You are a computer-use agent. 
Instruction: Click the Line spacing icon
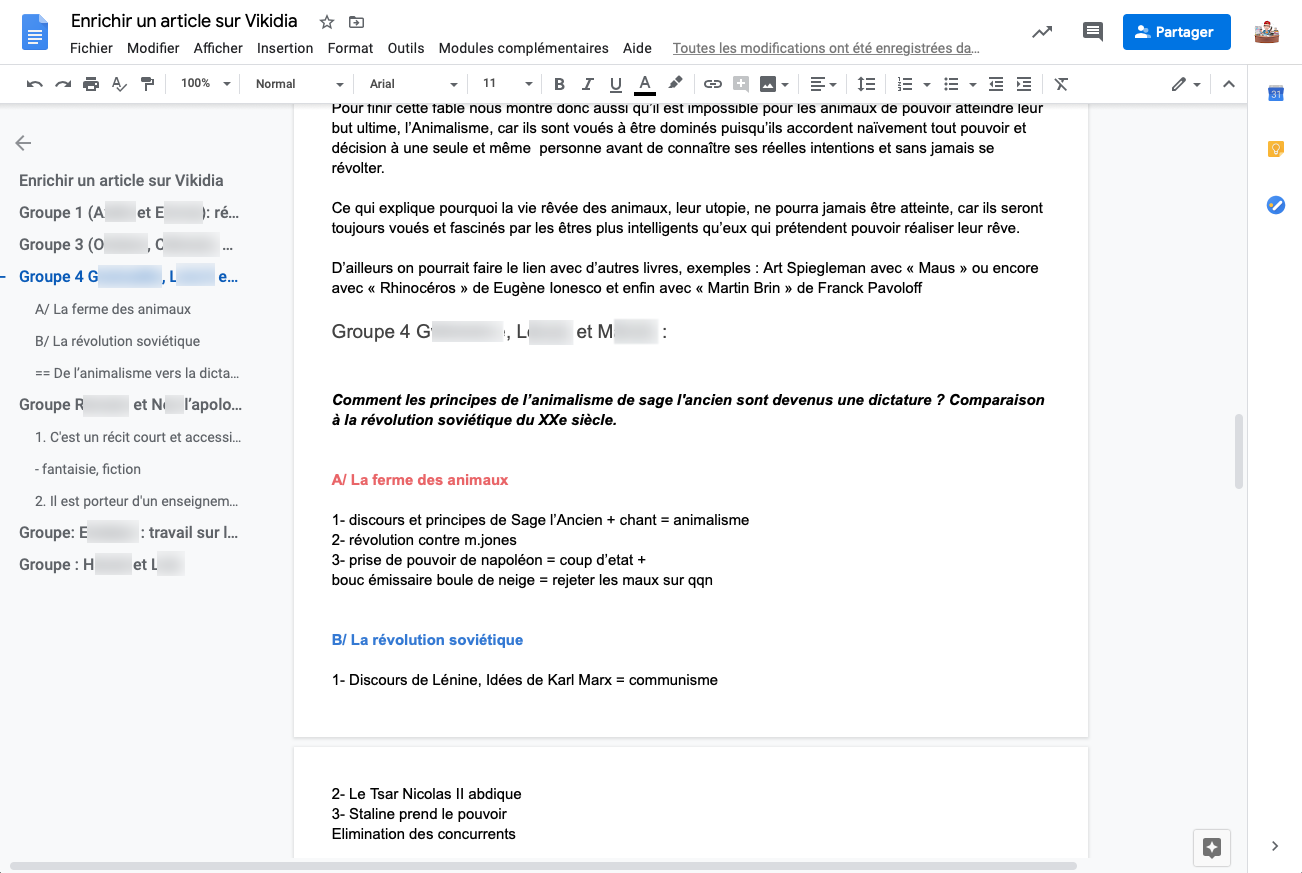pyautogui.click(x=866, y=84)
